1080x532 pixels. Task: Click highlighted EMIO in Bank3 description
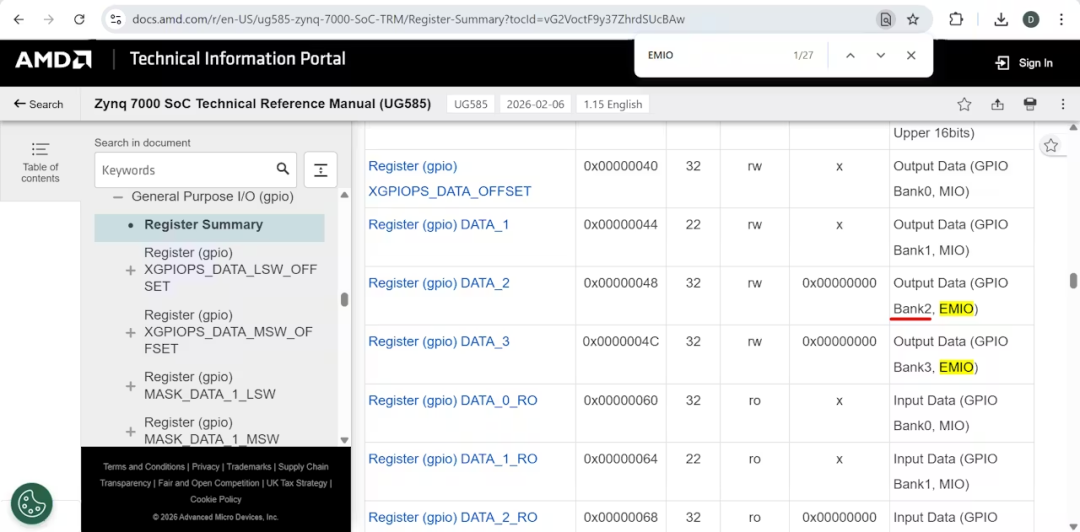956,367
